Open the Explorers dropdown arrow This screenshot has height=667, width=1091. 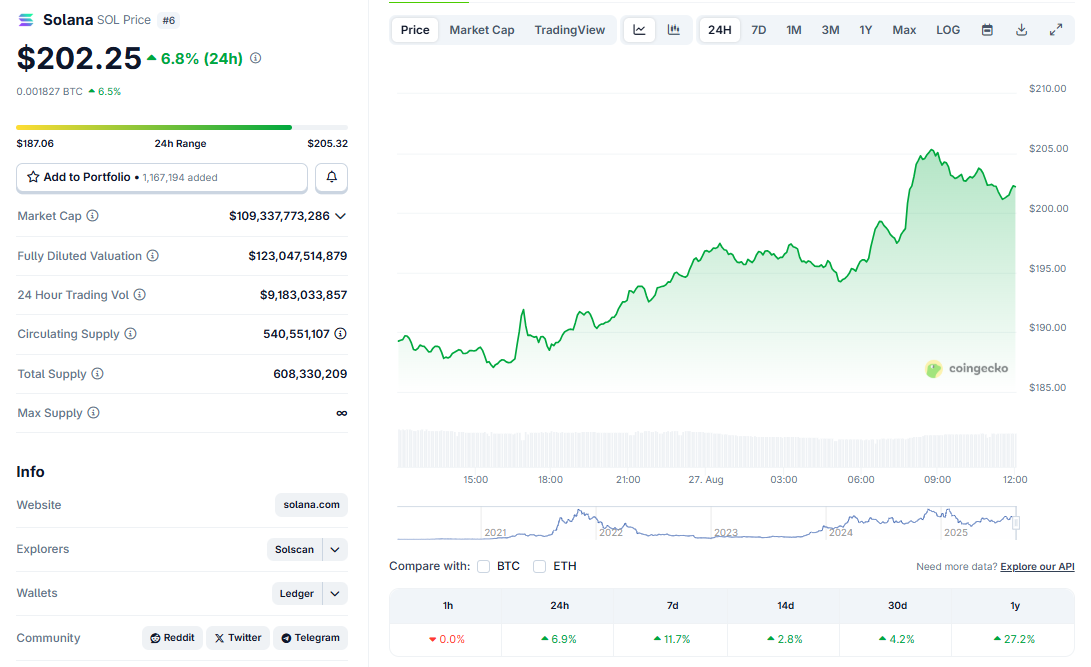[x=335, y=549]
